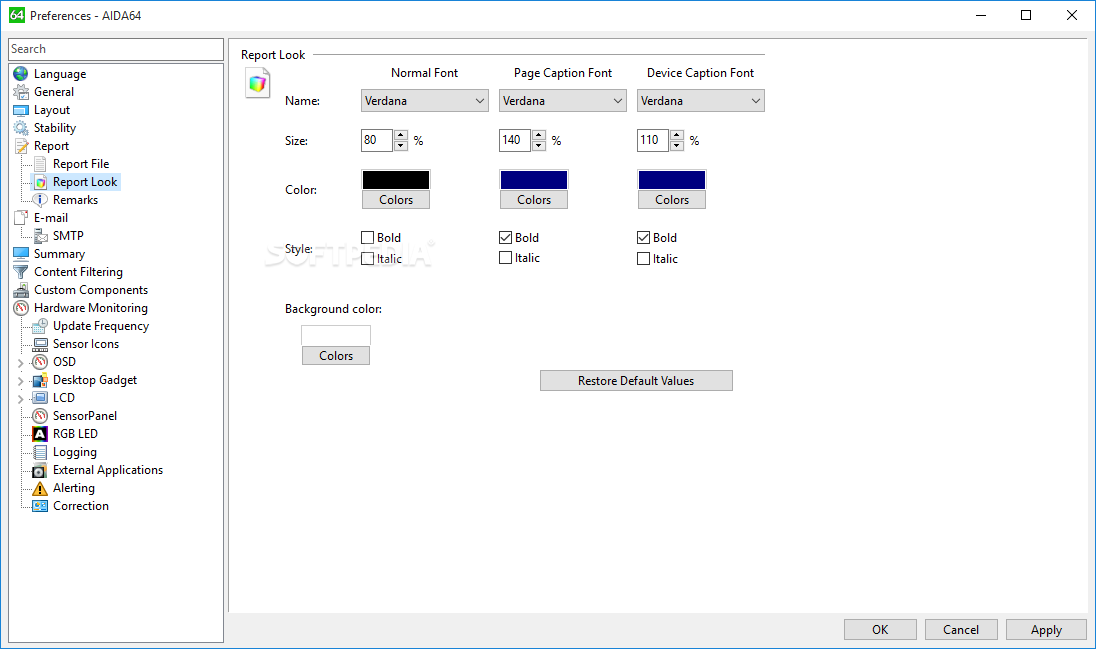This screenshot has width=1096, height=649.
Task: Open the Page Caption Font name dropdown
Action: [563, 101]
